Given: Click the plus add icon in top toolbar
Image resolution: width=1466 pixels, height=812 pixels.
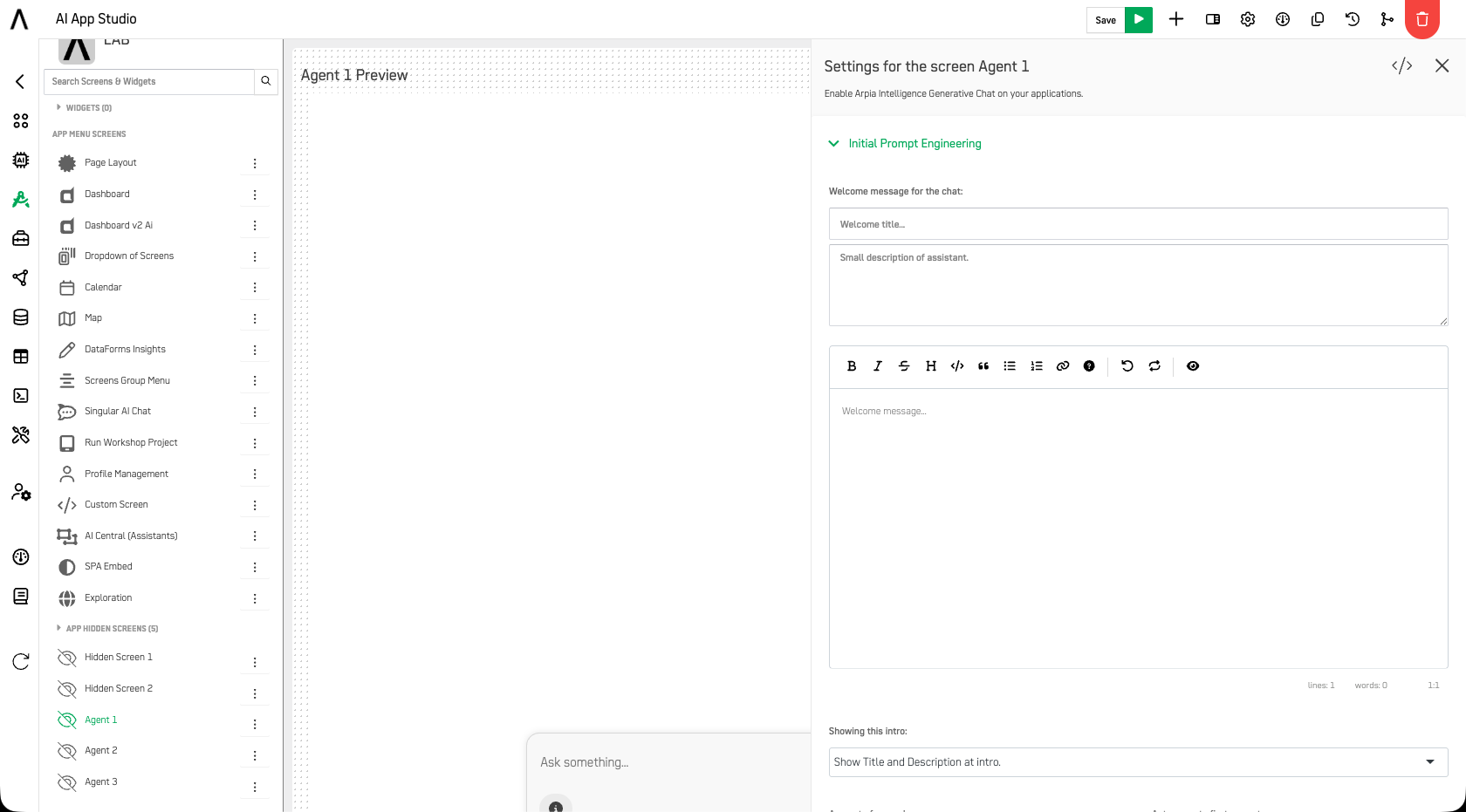Looking at the screenshot, I should [x=1176, y=19].
